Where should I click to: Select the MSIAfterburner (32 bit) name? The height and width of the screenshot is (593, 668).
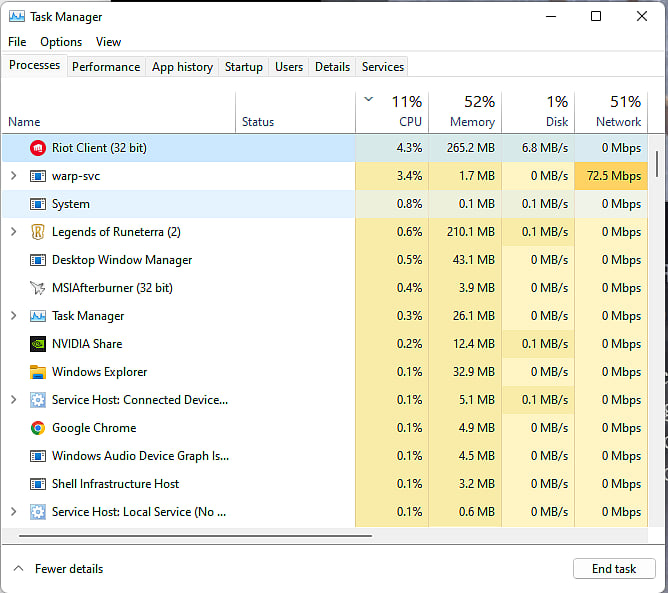(x=112, y=288)
